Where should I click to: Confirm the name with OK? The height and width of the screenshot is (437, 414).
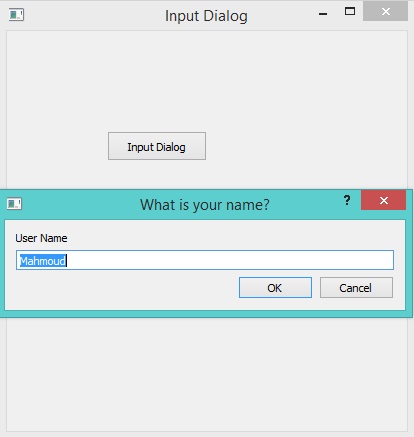(x=275, y=287)
